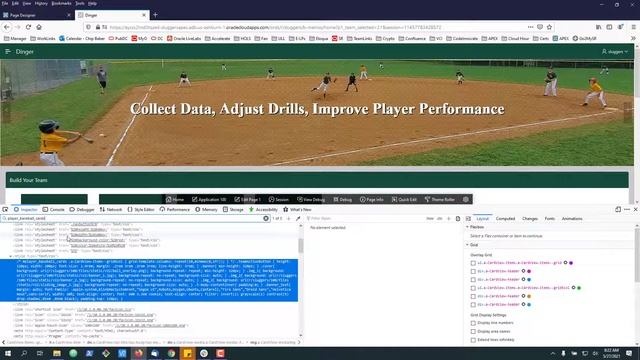Click the Windows Start button
640x360 pixels.
8,353
